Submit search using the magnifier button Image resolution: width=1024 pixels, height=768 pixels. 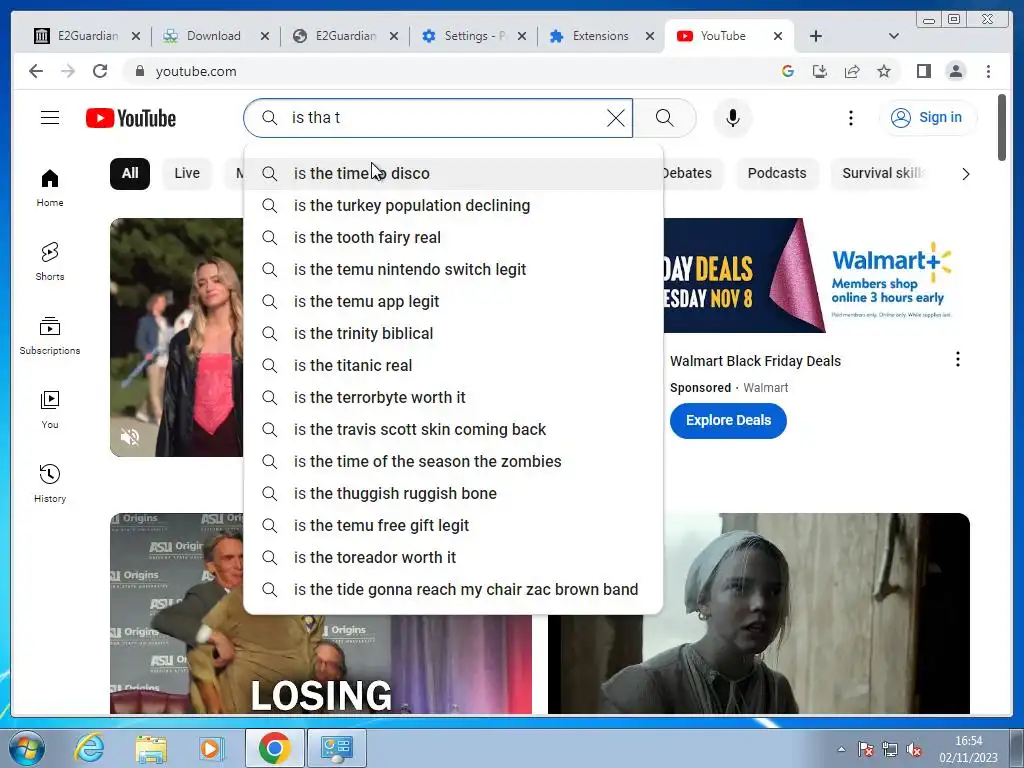tap(664, 118)
